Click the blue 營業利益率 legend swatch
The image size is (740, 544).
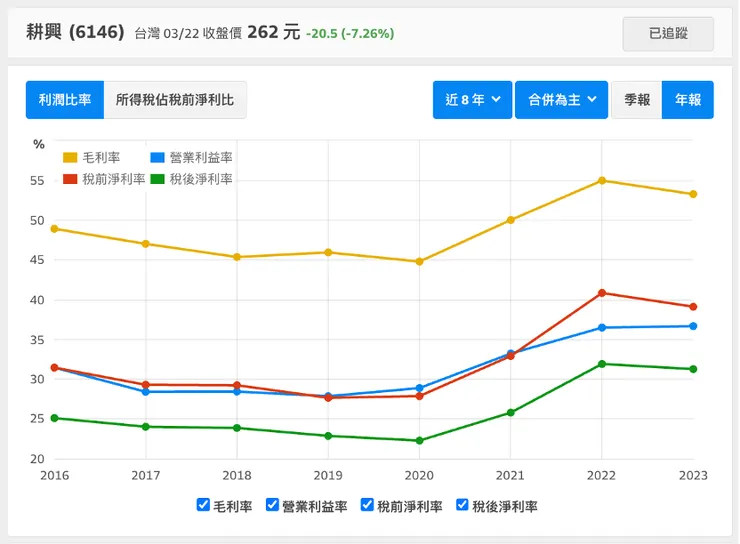[x=157, y=158]
